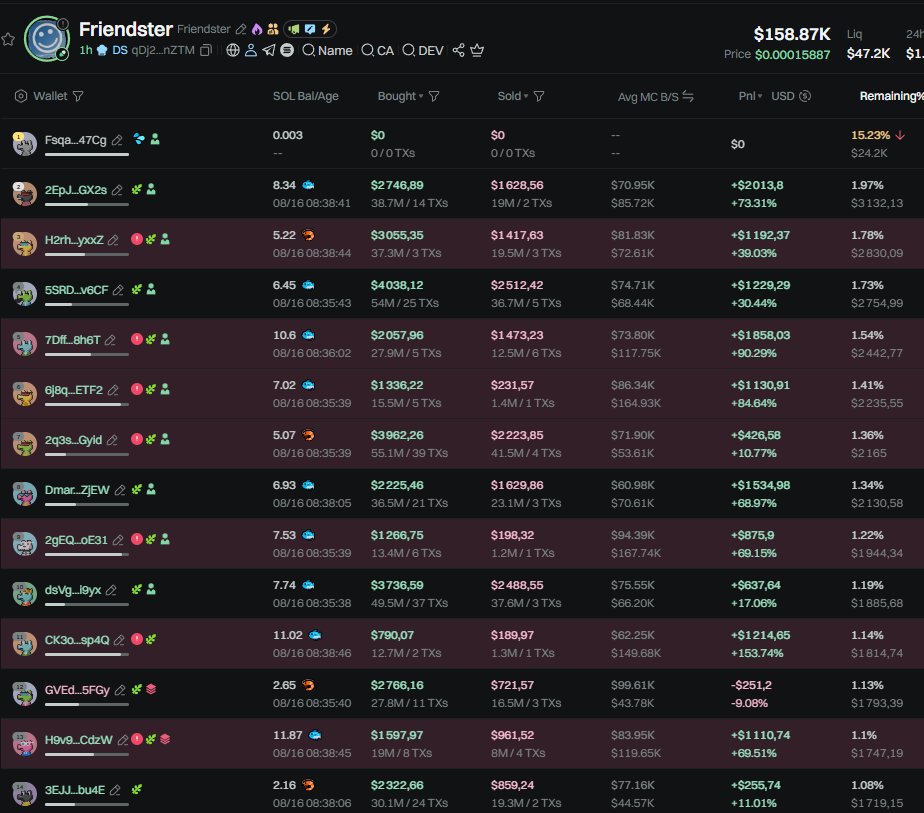Click the hexagon settings icon beside Wallet
924x813 pixels.
21,96
